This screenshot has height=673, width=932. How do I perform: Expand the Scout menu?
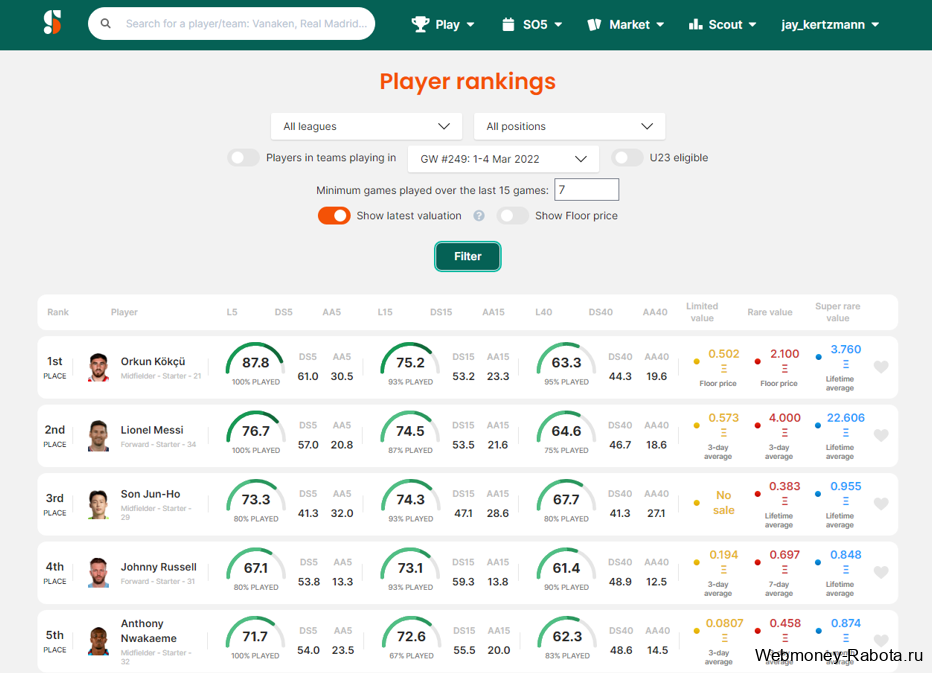point(722,24)
